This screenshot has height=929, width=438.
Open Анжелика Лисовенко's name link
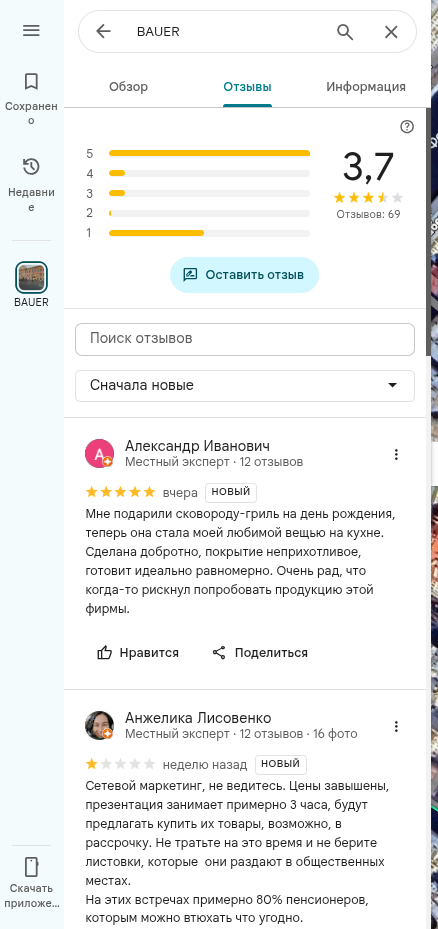pyautogui.click(x=198, y=718)
